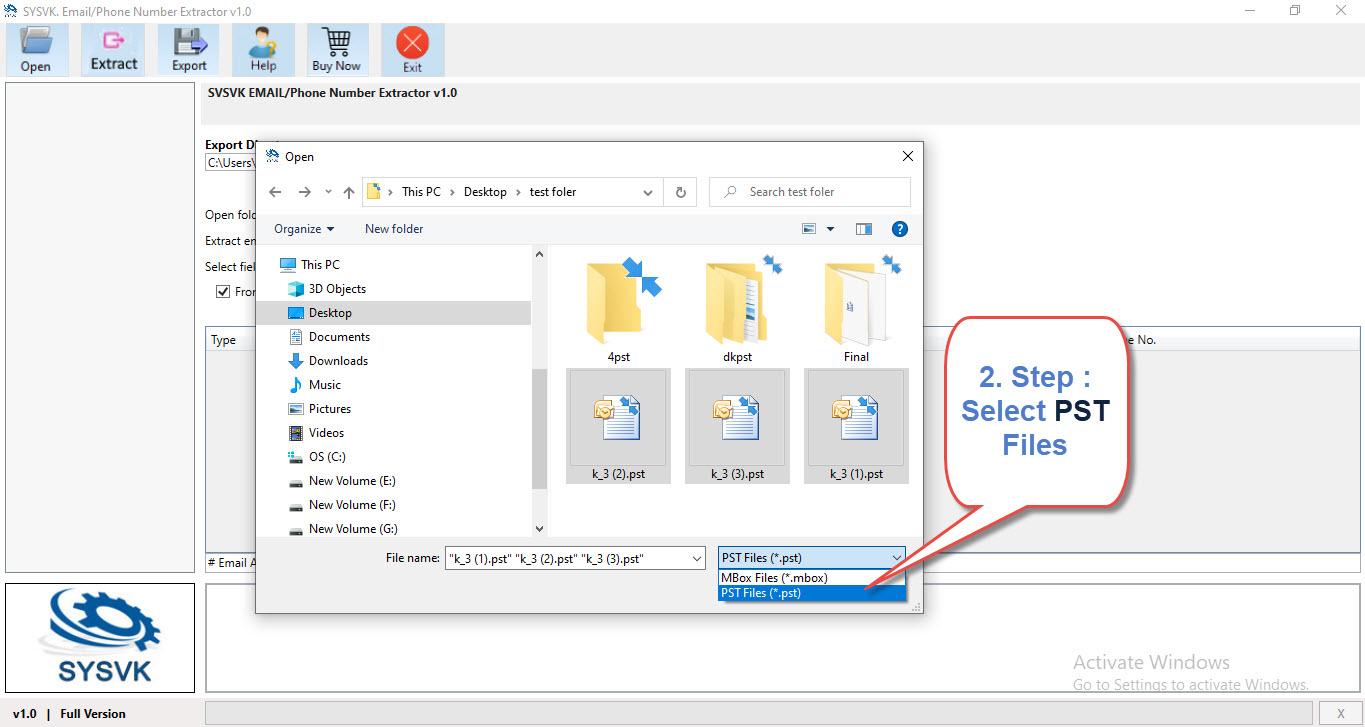Toggle the From checkbox in main window
The image size is (1365, 727).
[223, 292]
